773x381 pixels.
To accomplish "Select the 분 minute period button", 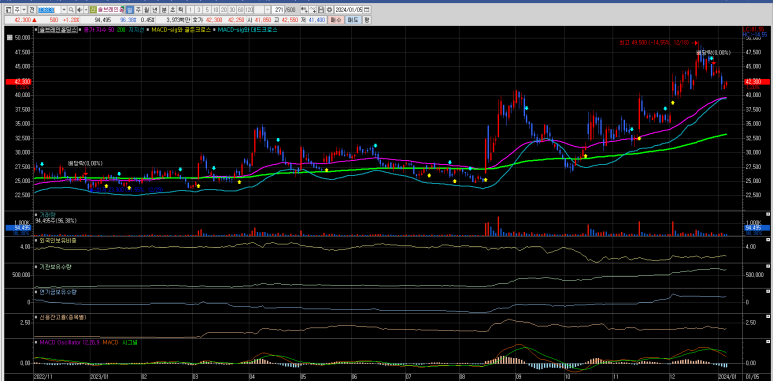I will 164,10.
